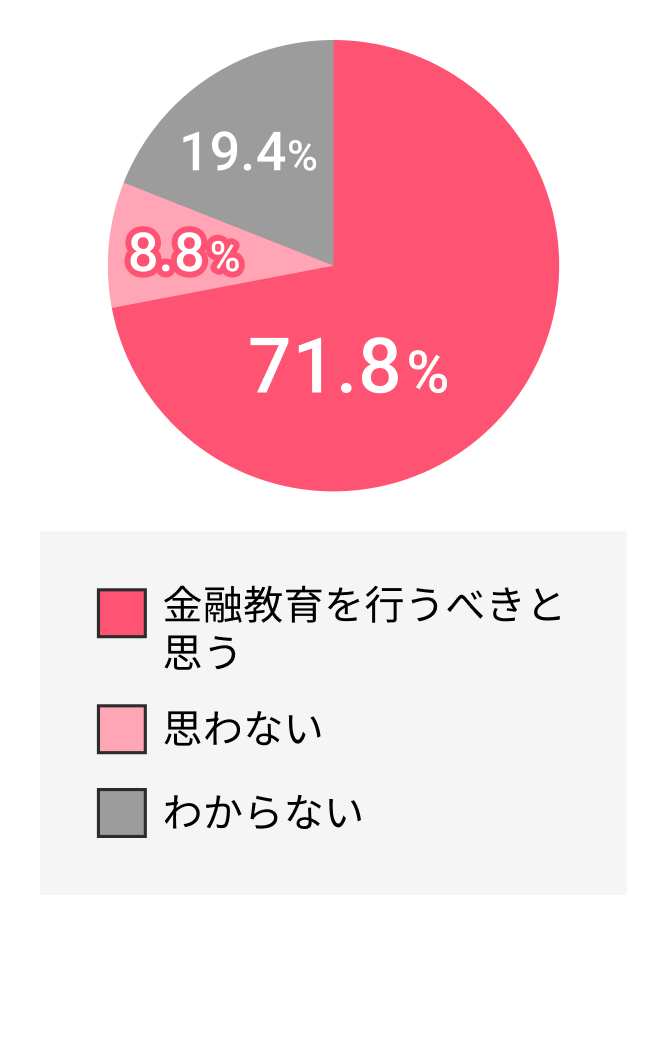The image size is (667, 1050).
Task: Click the 19.4% data label number
Action: tap(233, 154)
